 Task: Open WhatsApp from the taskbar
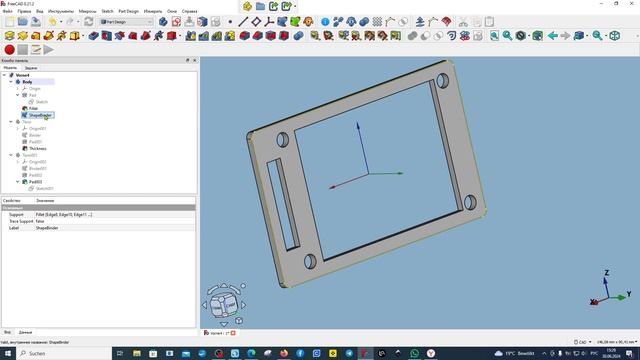tap(414, 353)
